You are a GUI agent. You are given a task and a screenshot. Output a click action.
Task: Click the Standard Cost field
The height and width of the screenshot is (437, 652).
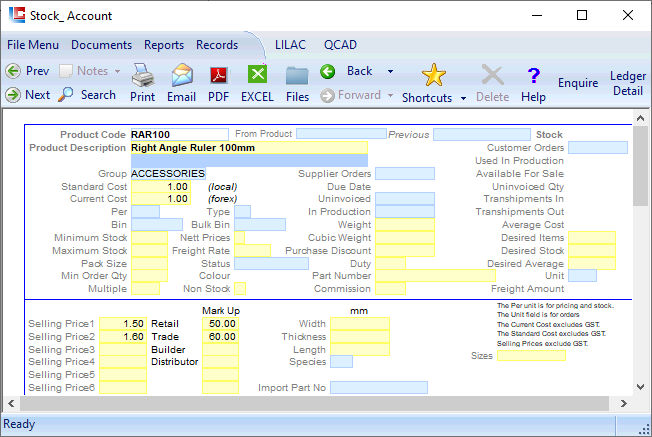pos(161,187)
